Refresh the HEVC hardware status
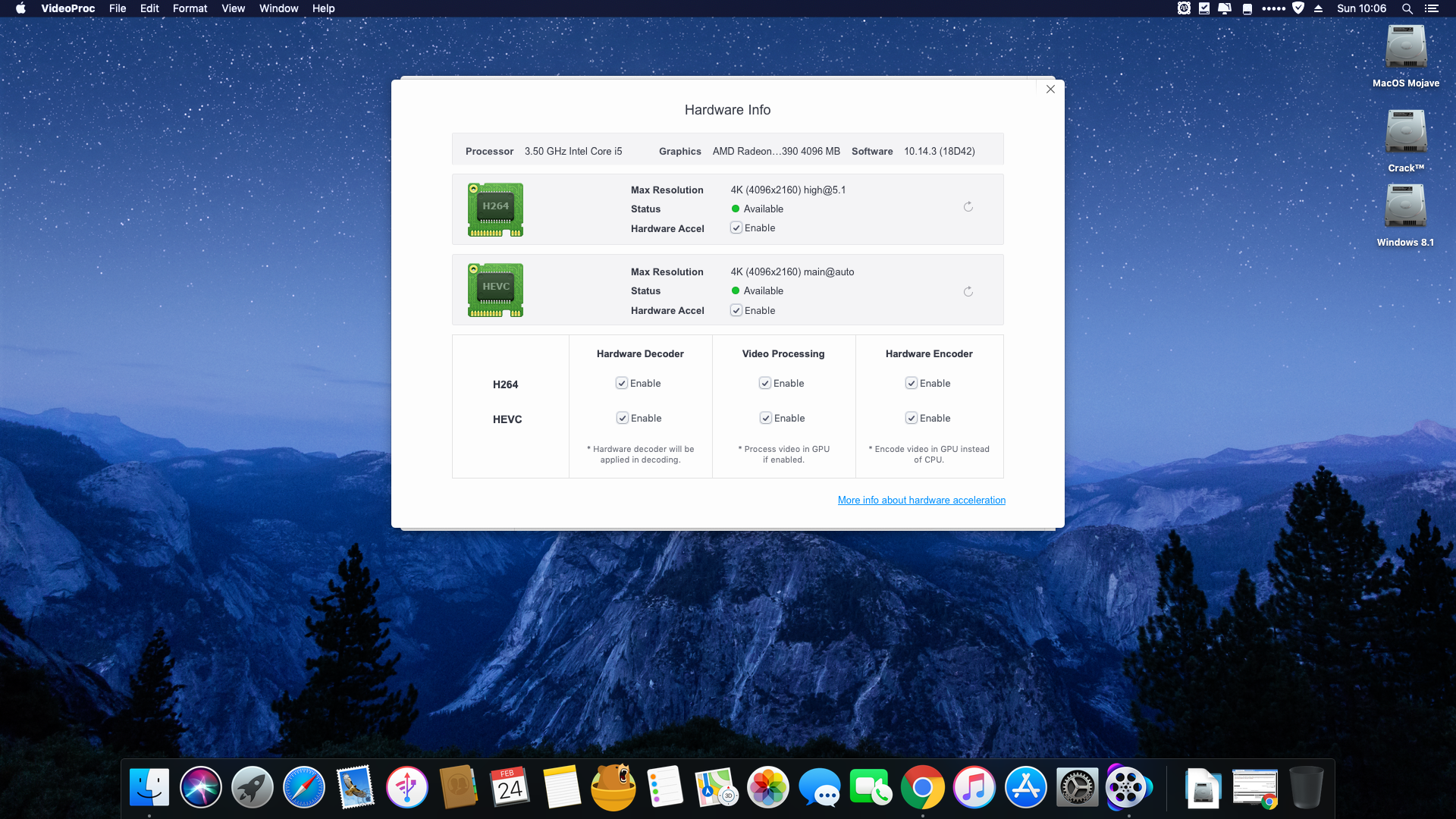Screen dimensions: 1456x819 (x=968, y=292)
